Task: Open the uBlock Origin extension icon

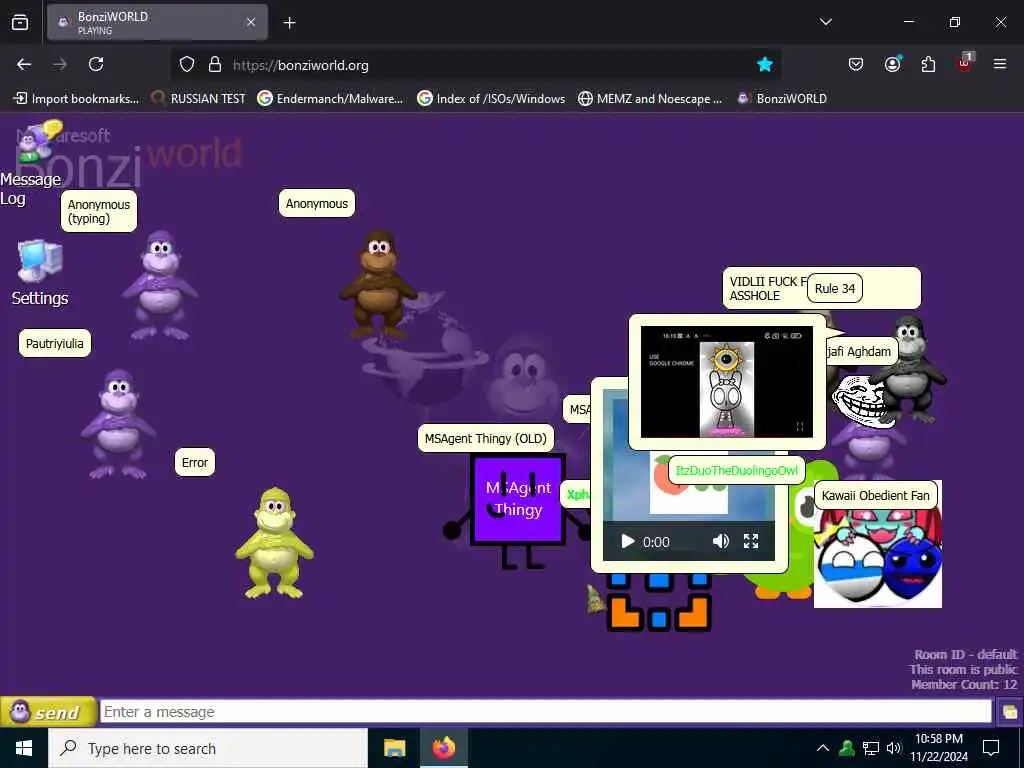Action: 965,63
